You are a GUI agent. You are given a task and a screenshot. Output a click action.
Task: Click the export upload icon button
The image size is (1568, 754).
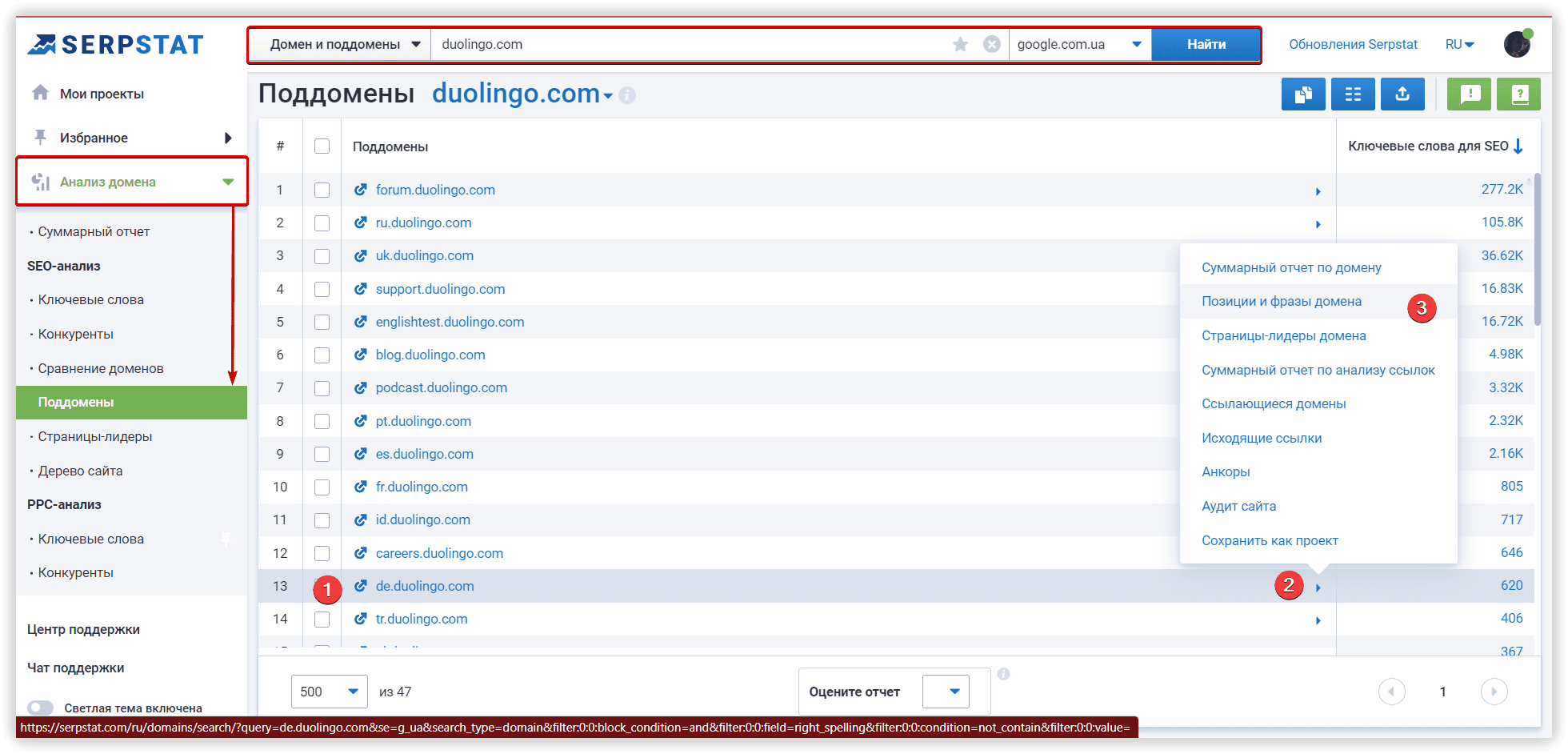pyautogui.click(x=1402, y=94)
